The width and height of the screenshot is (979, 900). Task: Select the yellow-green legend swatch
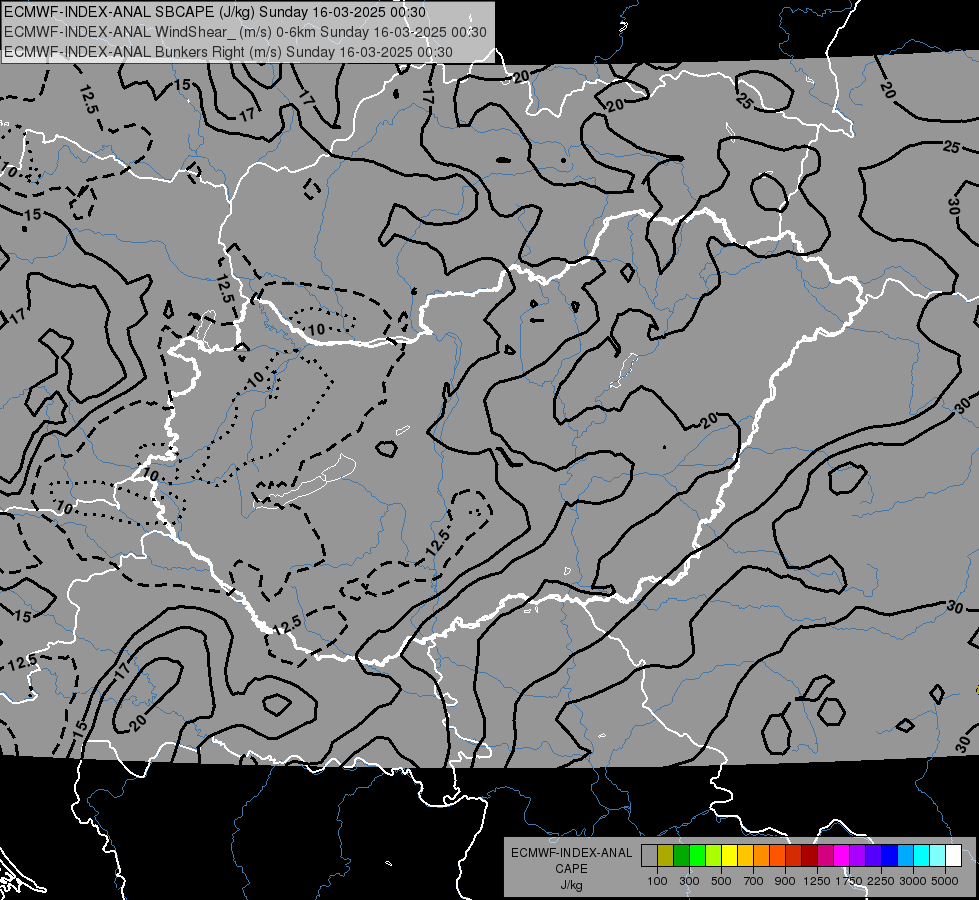click(x=713, y=856)
